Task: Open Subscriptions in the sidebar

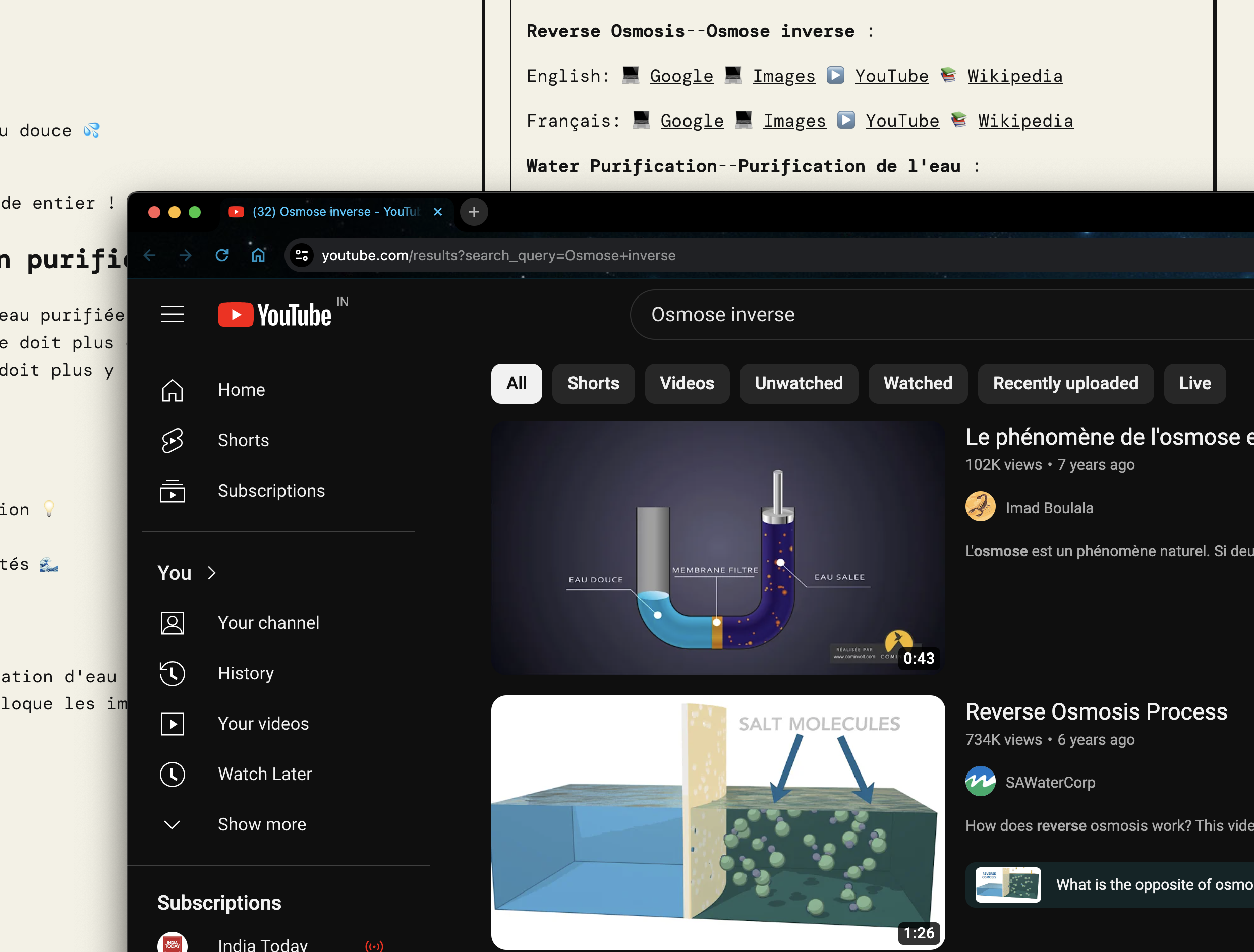Action: (271, 491)
